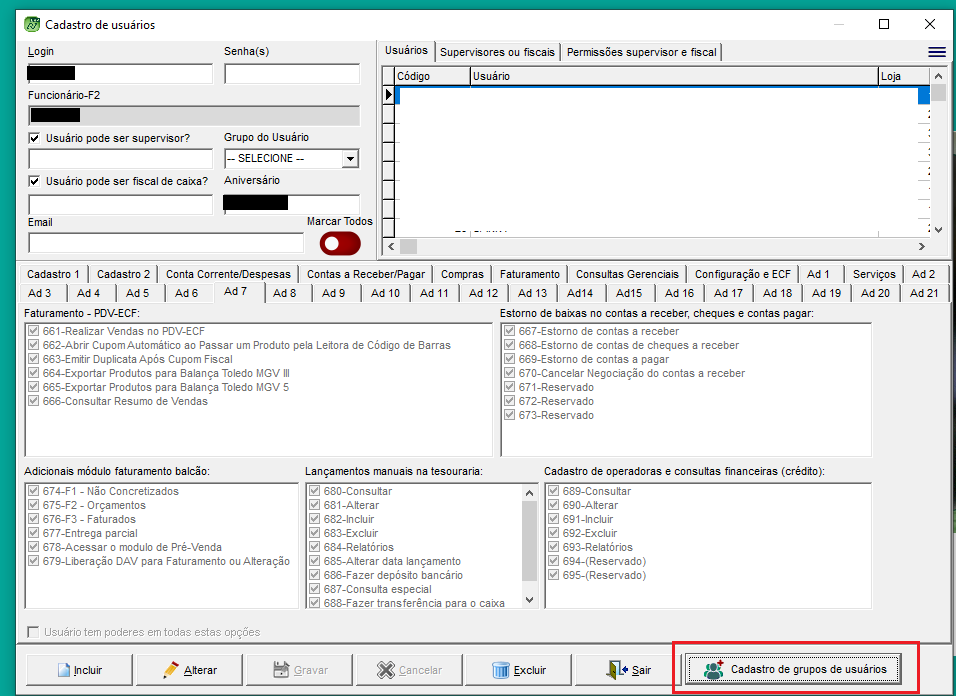This screenshot has height=696, width=956.
Task: Expand the Grupo do Usuário dropdown
Action: click(x=349, y=158)
